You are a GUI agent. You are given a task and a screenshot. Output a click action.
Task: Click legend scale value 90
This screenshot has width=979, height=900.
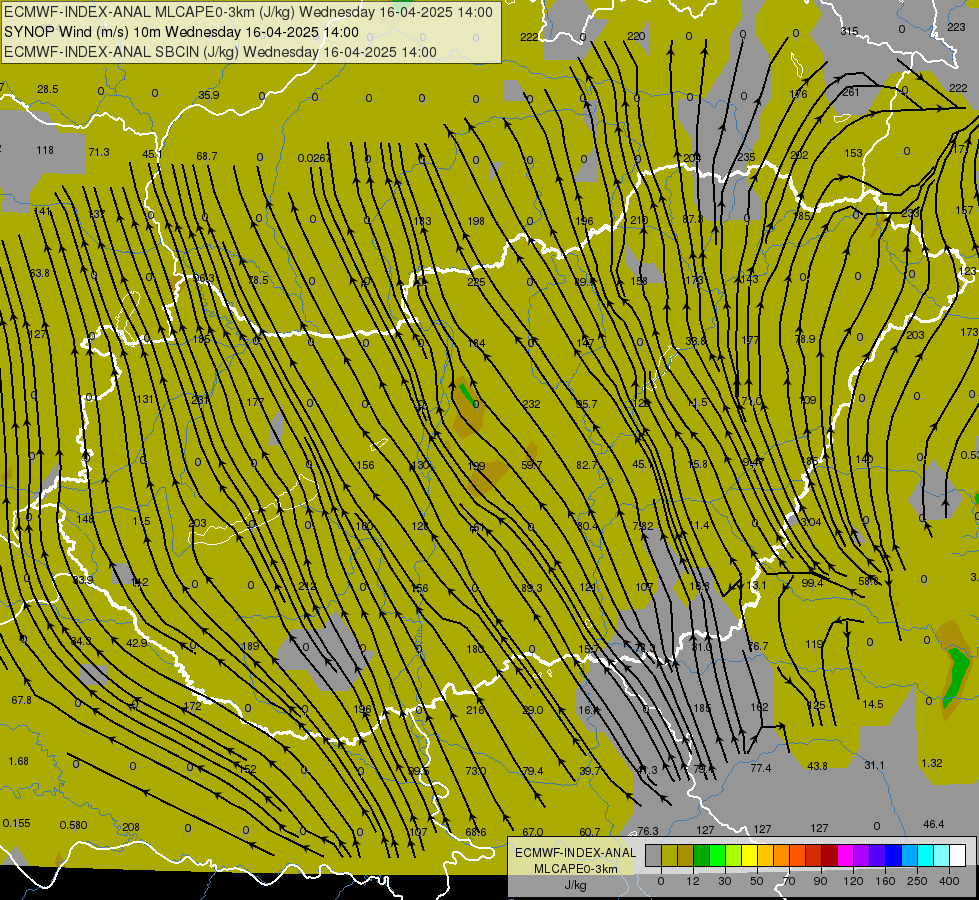coord(820,881)
